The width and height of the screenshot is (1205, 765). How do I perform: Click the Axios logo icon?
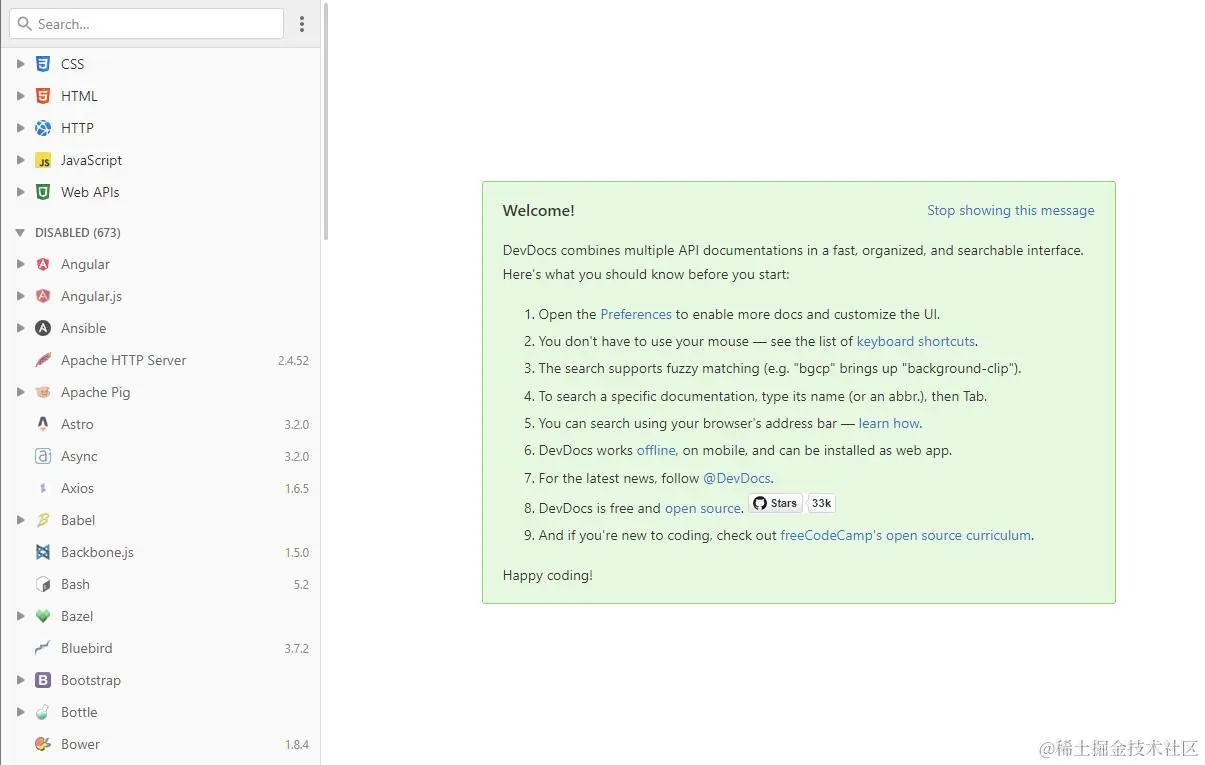[x=43, y=488]
